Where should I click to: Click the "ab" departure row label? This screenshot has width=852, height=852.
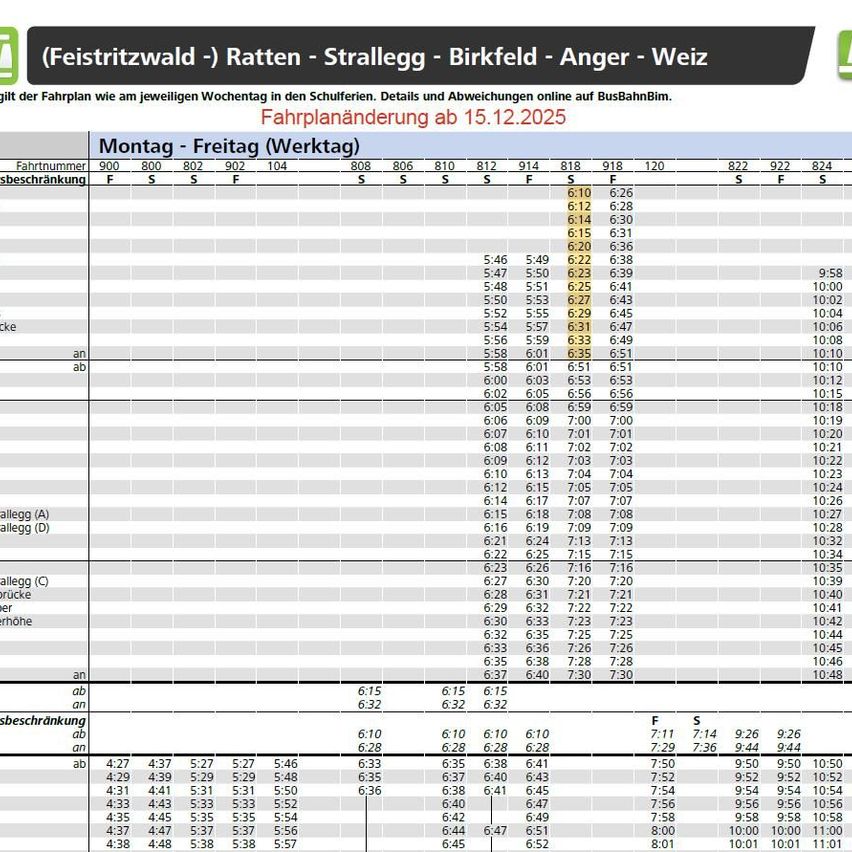[x=80, y=366]
